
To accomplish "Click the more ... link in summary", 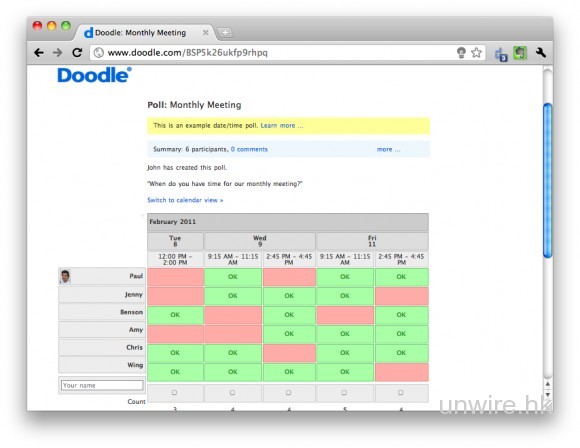I will point(388,149).
